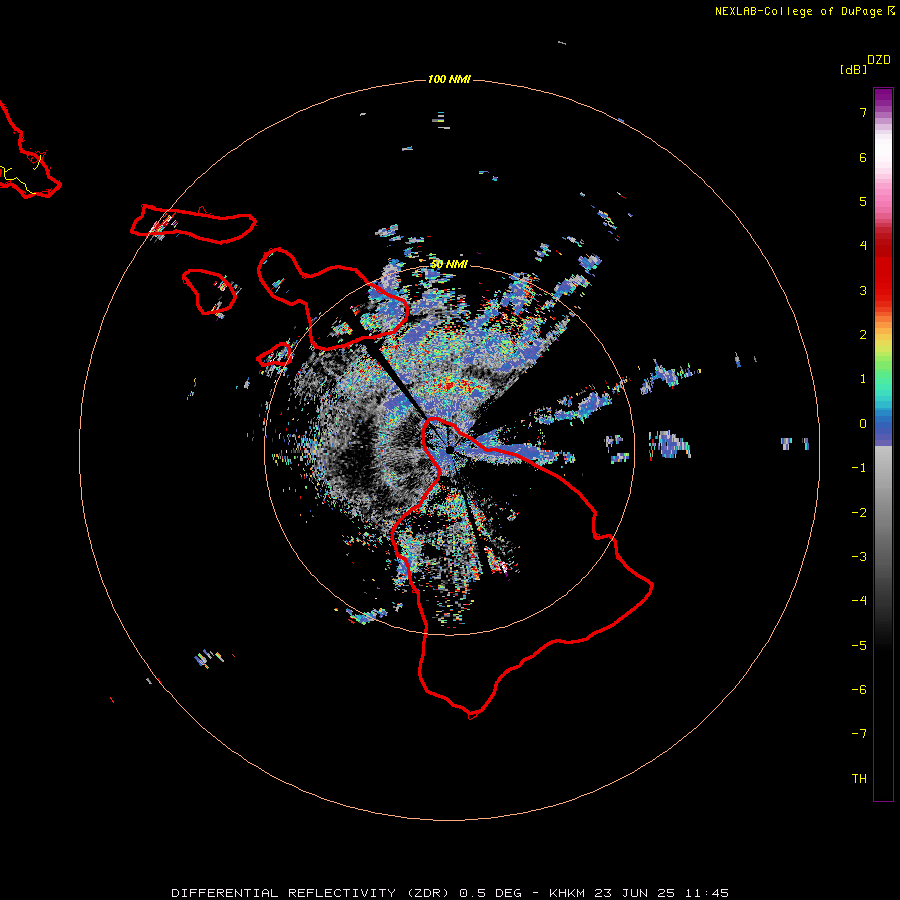Click the 7 value on the color scale
Screen dimensions: 900x900
click(863, 112)
